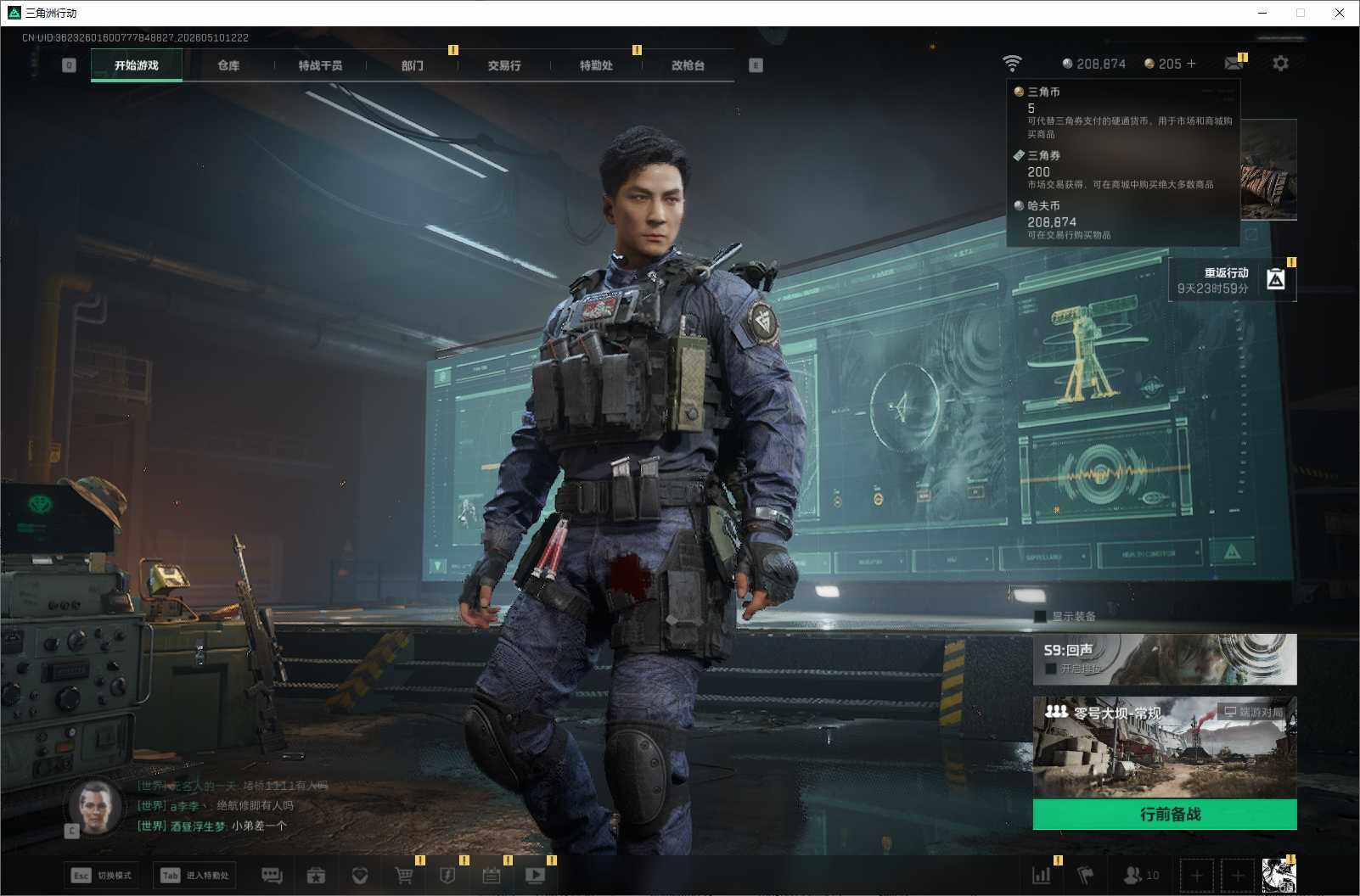Select the 零号大坝-常规 map card
1360x896 pixels.
[x=1165, y=748]
